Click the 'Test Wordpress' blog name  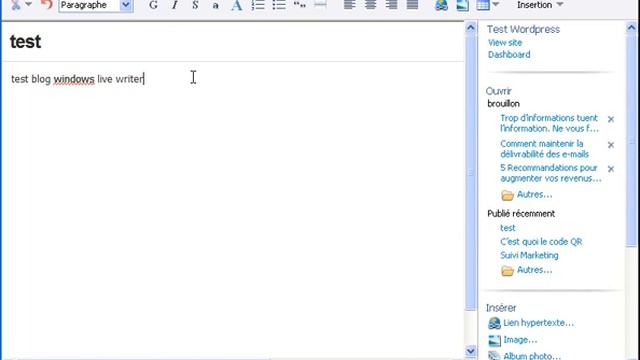pos(523,29)
